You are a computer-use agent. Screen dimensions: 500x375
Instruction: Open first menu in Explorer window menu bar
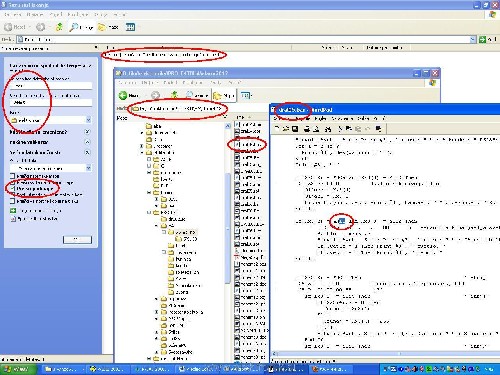127,82
